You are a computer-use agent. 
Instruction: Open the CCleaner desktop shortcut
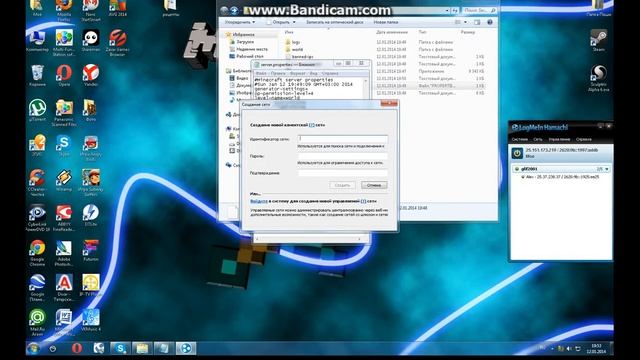37,182
